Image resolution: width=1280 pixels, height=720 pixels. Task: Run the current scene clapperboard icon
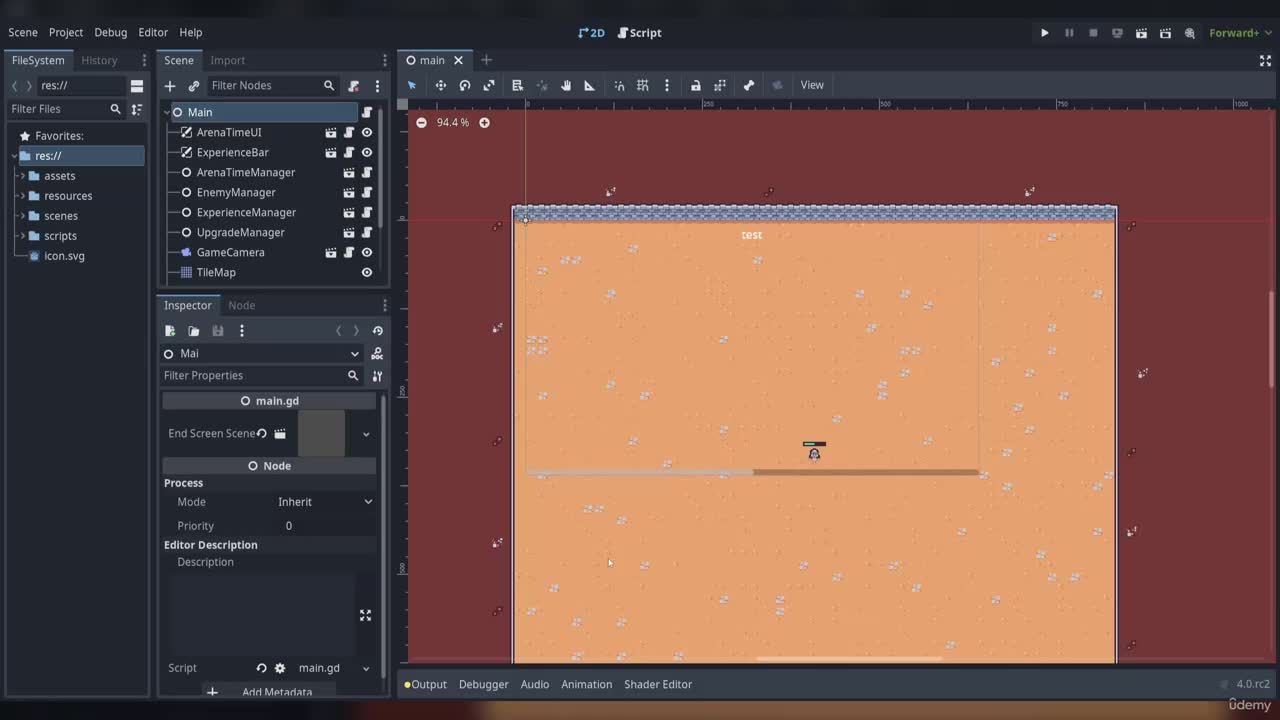1141,33
